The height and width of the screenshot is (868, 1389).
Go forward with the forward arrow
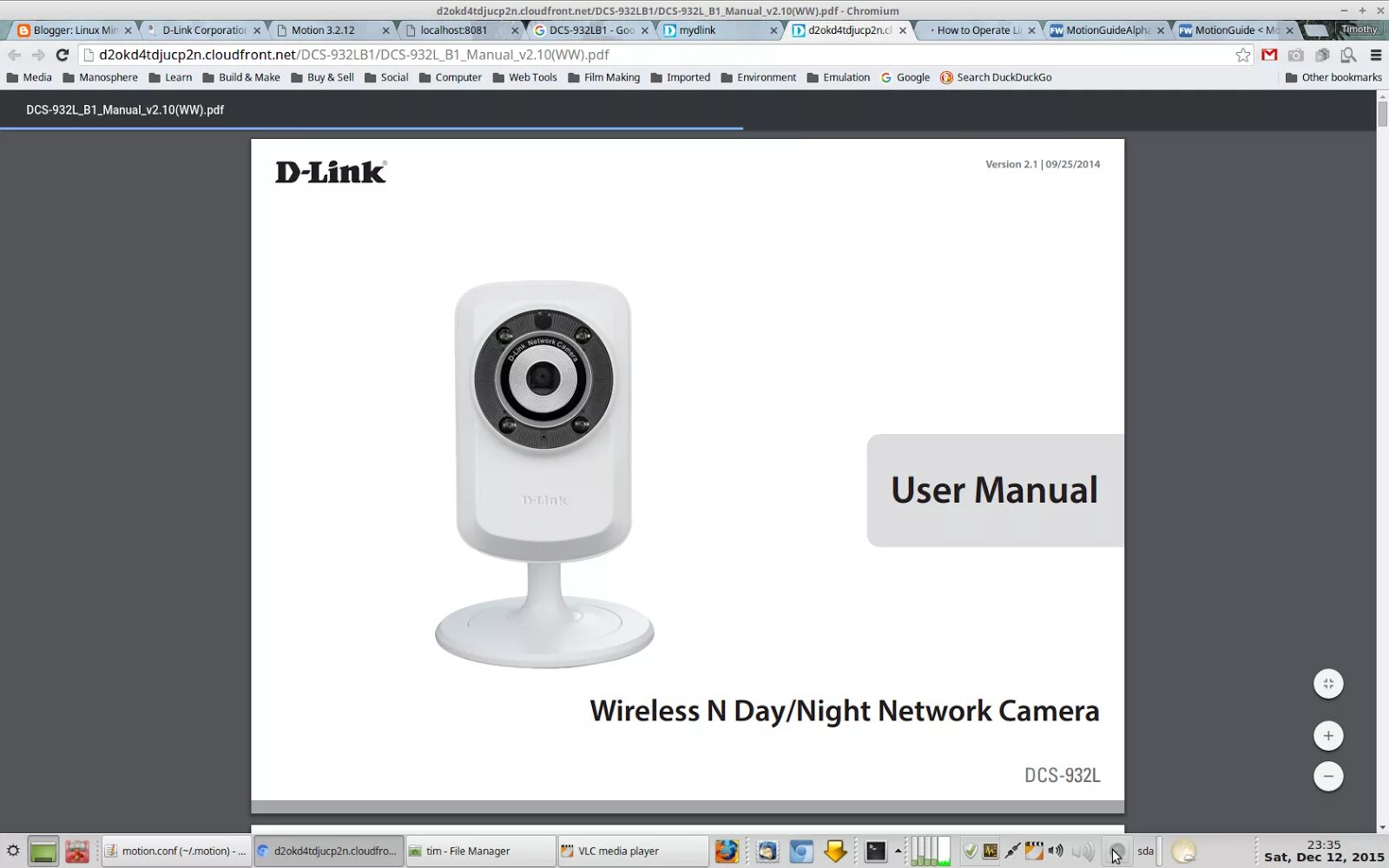tap(38, 55)
